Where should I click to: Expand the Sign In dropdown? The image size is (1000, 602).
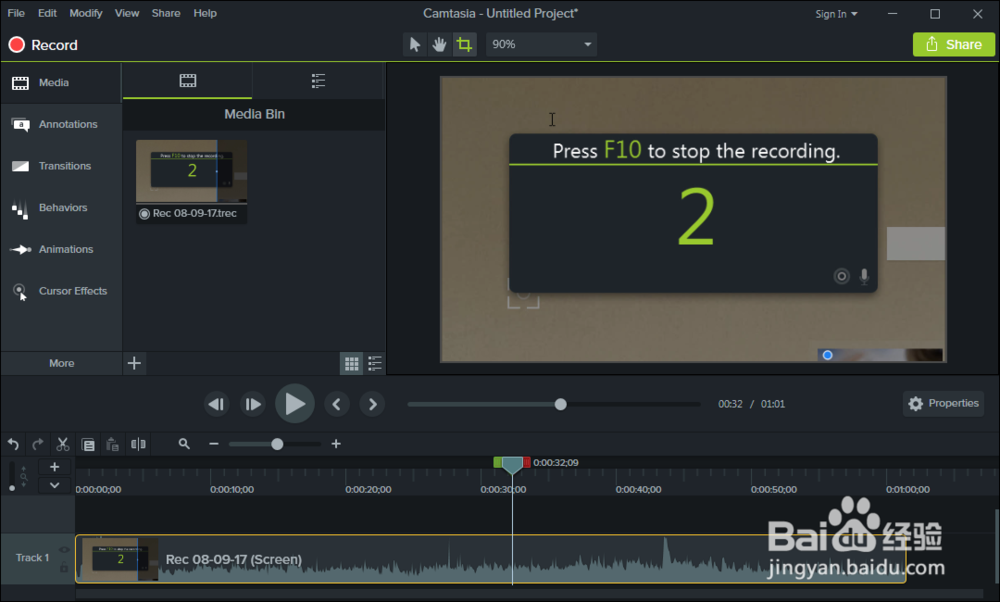(x=836, y=14)
